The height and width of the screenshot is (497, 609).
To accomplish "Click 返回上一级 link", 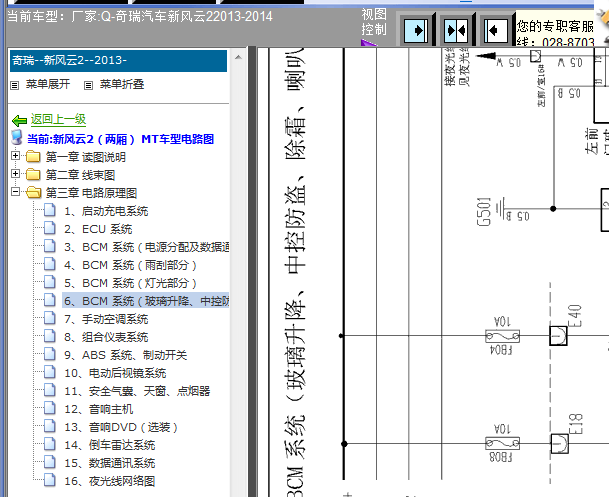I will (x=58, y=120).
